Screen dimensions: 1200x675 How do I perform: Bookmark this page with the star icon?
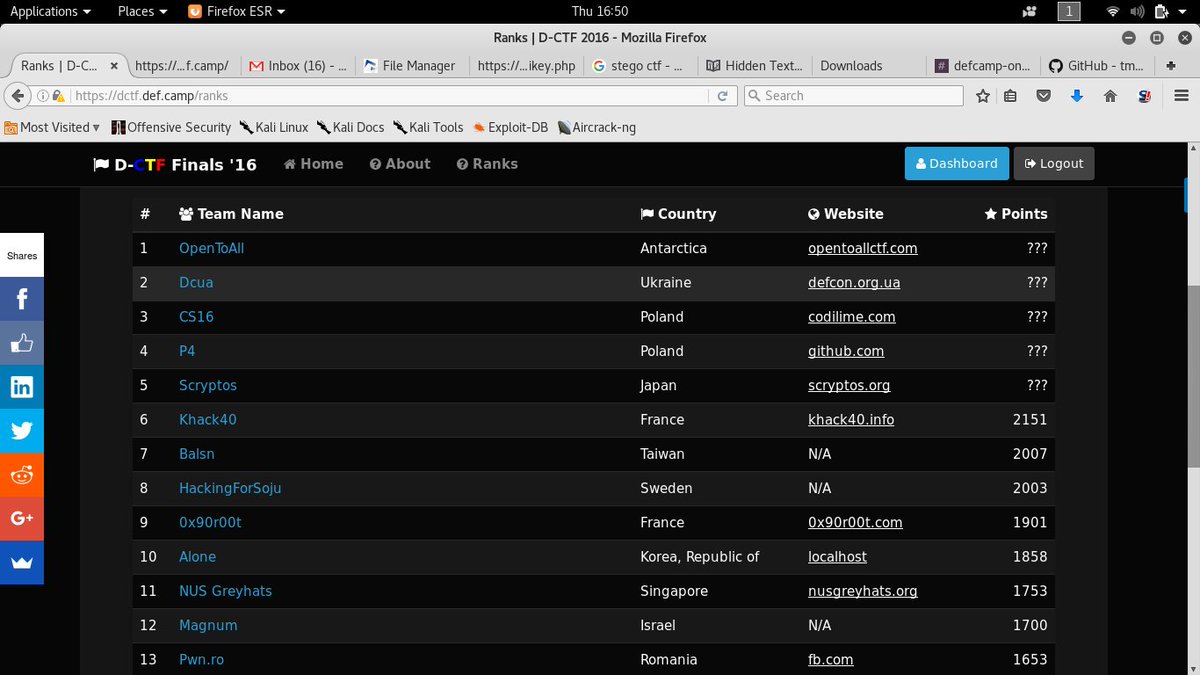point(983,96)
